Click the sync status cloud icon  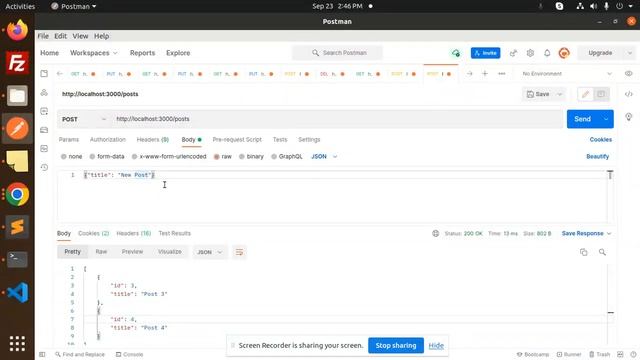tap(456, 53)
